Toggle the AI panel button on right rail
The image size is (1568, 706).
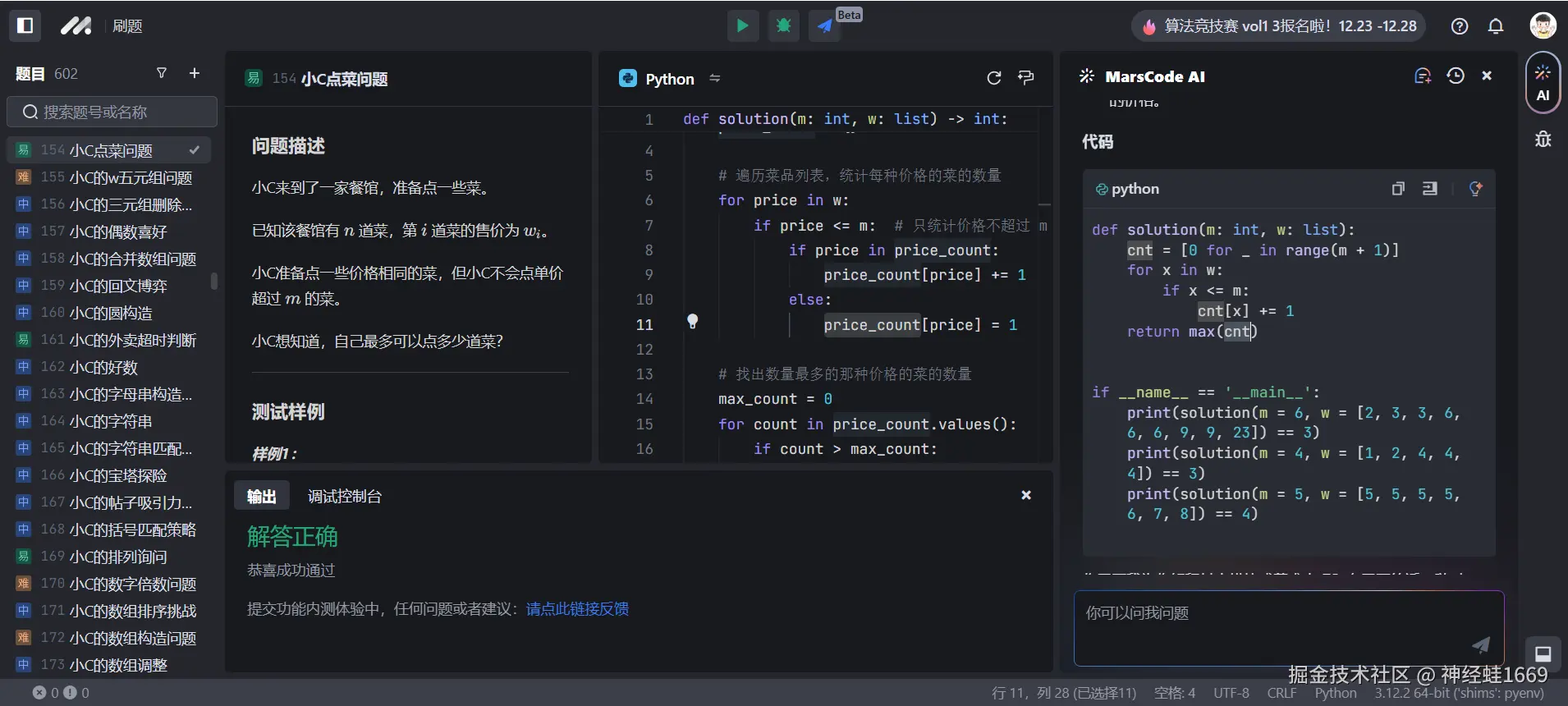tap(1543, 82)
